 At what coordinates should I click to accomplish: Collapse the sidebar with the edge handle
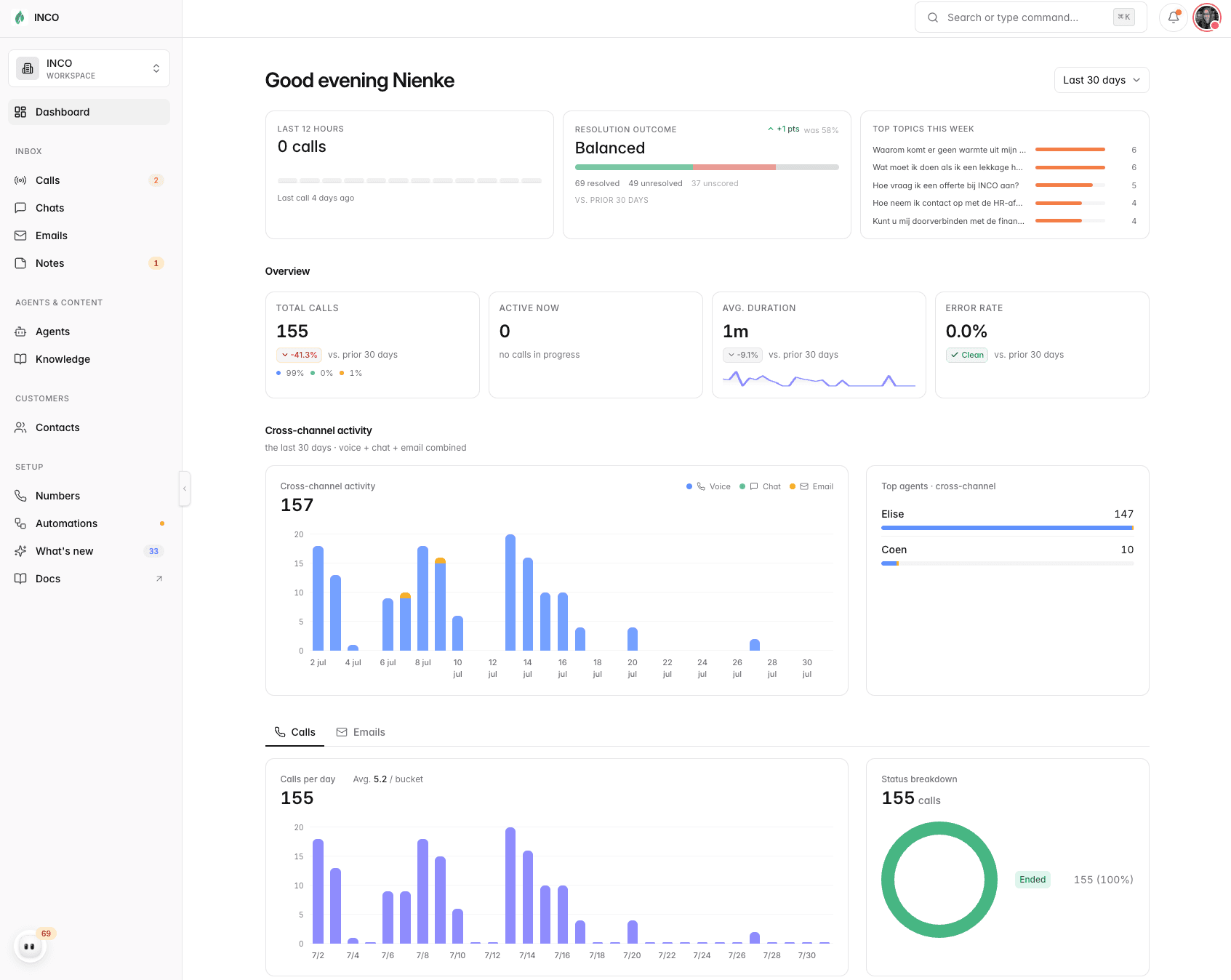[185, 489]
